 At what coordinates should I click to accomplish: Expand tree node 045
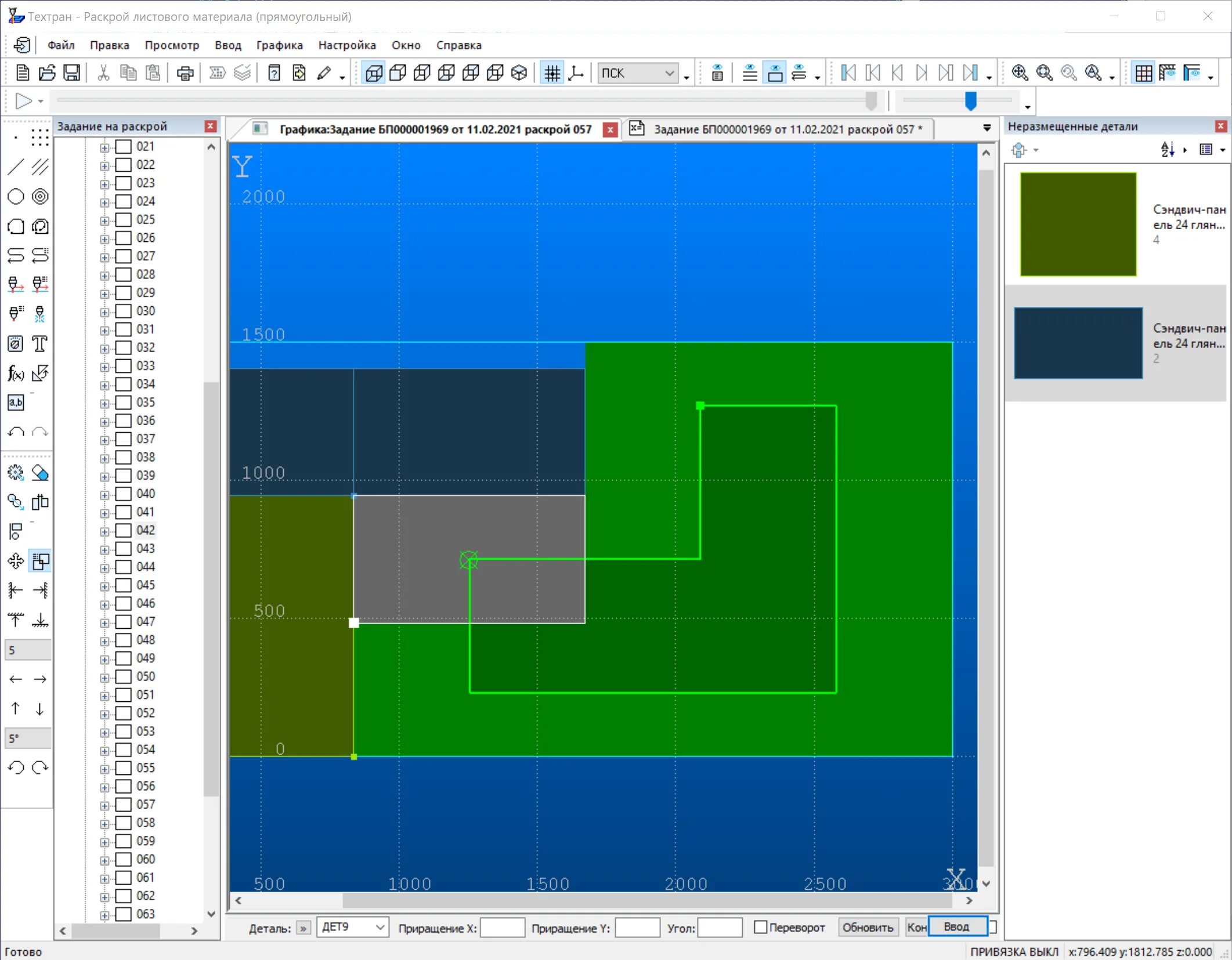click(x=104, y=586)
